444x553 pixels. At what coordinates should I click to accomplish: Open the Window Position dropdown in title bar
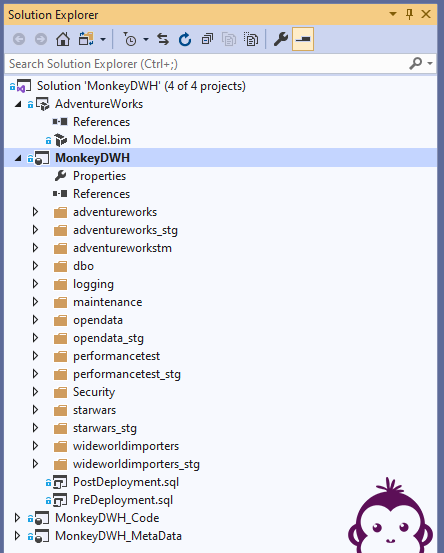(393, 14)
